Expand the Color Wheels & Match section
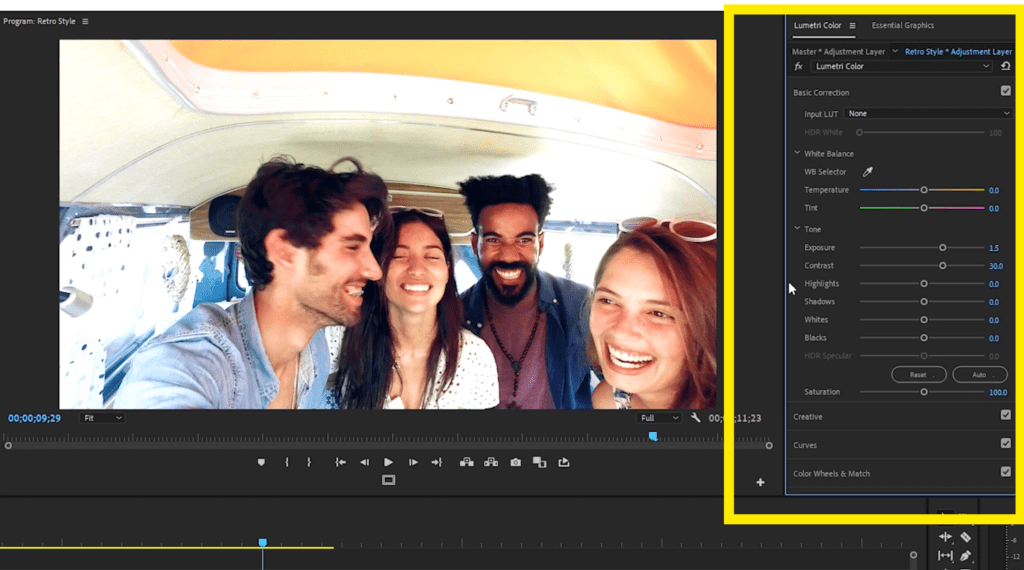 [831, 473]
